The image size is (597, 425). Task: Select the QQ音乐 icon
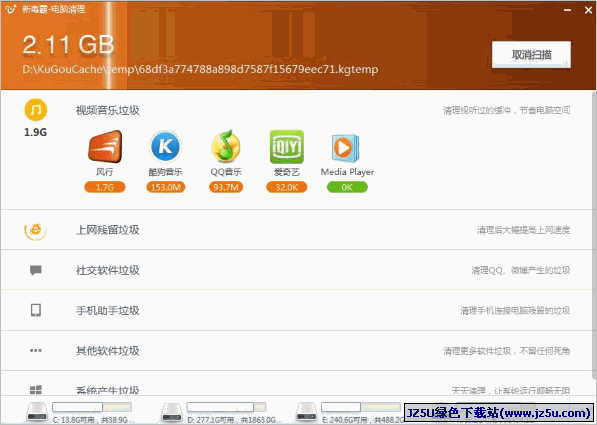[226, 146]
